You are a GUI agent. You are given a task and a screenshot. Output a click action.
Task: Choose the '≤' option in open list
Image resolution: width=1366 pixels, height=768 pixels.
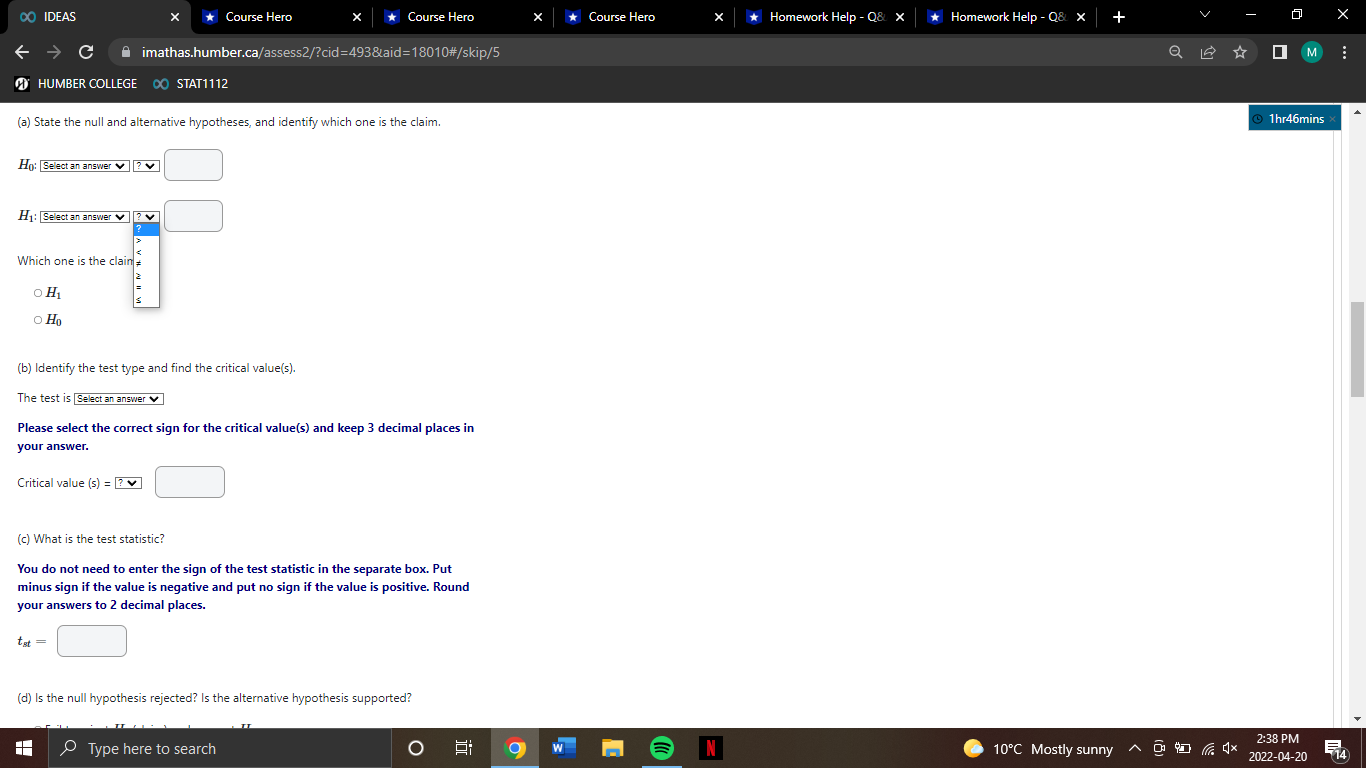(x=146, y=300)
